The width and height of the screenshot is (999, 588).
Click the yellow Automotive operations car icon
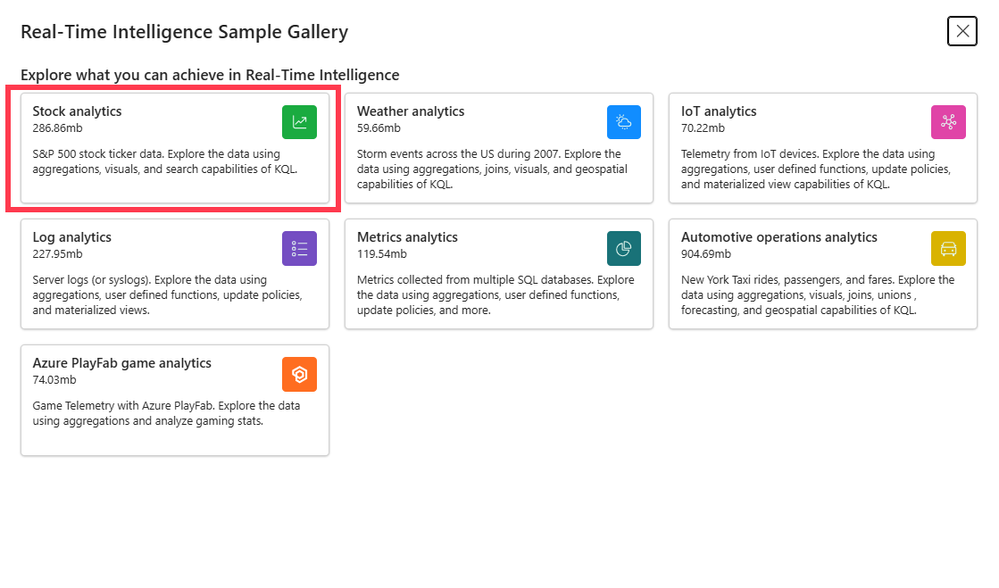tap(948, 248)
